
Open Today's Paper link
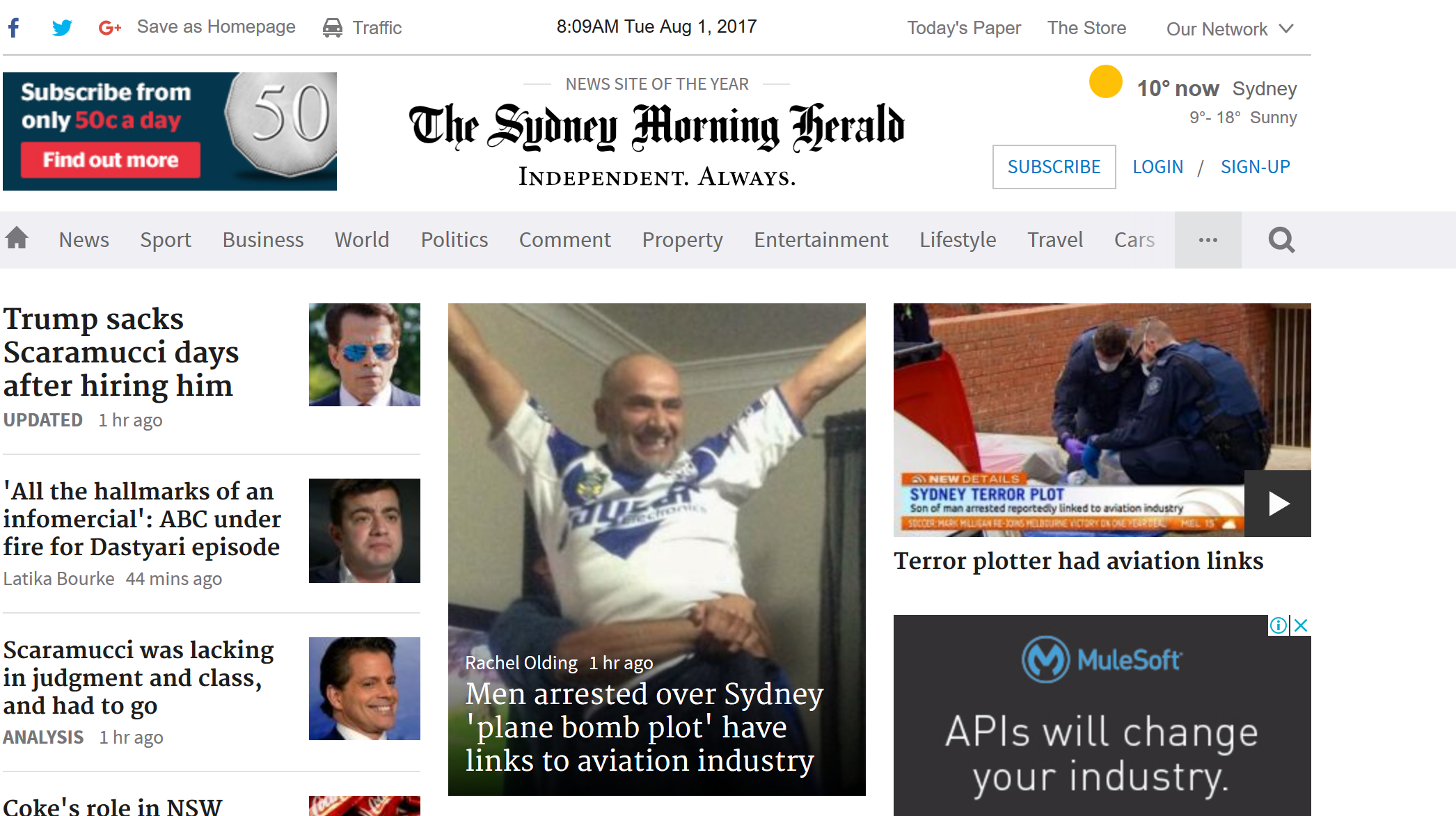point(964,28)
